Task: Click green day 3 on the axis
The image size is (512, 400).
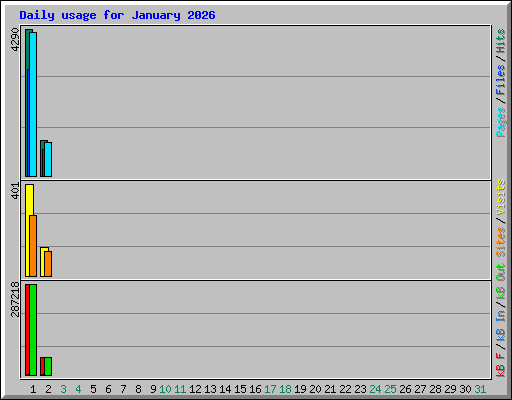Action: click(x=63, y=389)
